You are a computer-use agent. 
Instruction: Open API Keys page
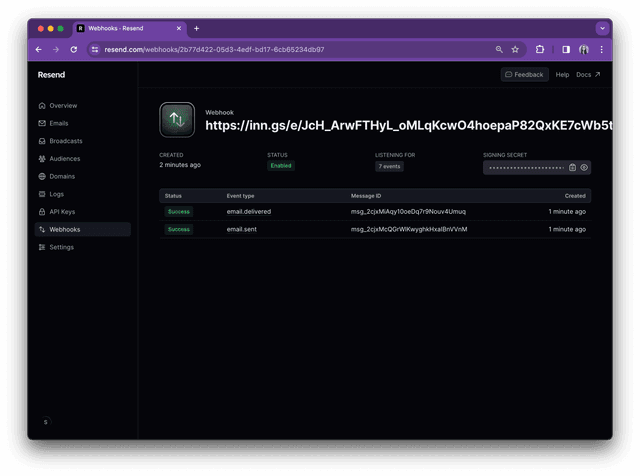[x=57, y=212]
